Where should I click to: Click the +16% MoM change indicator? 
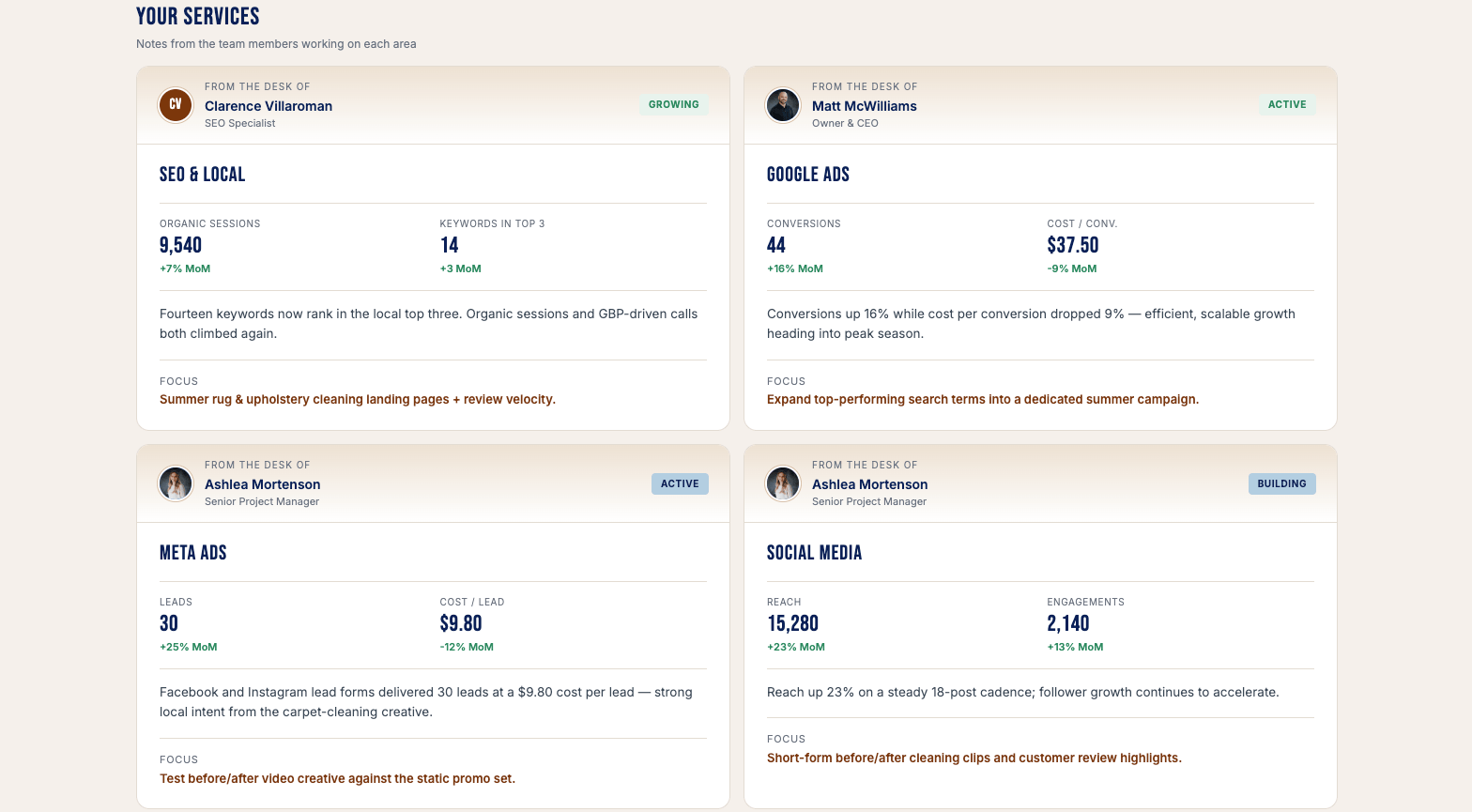pos(795,268)
